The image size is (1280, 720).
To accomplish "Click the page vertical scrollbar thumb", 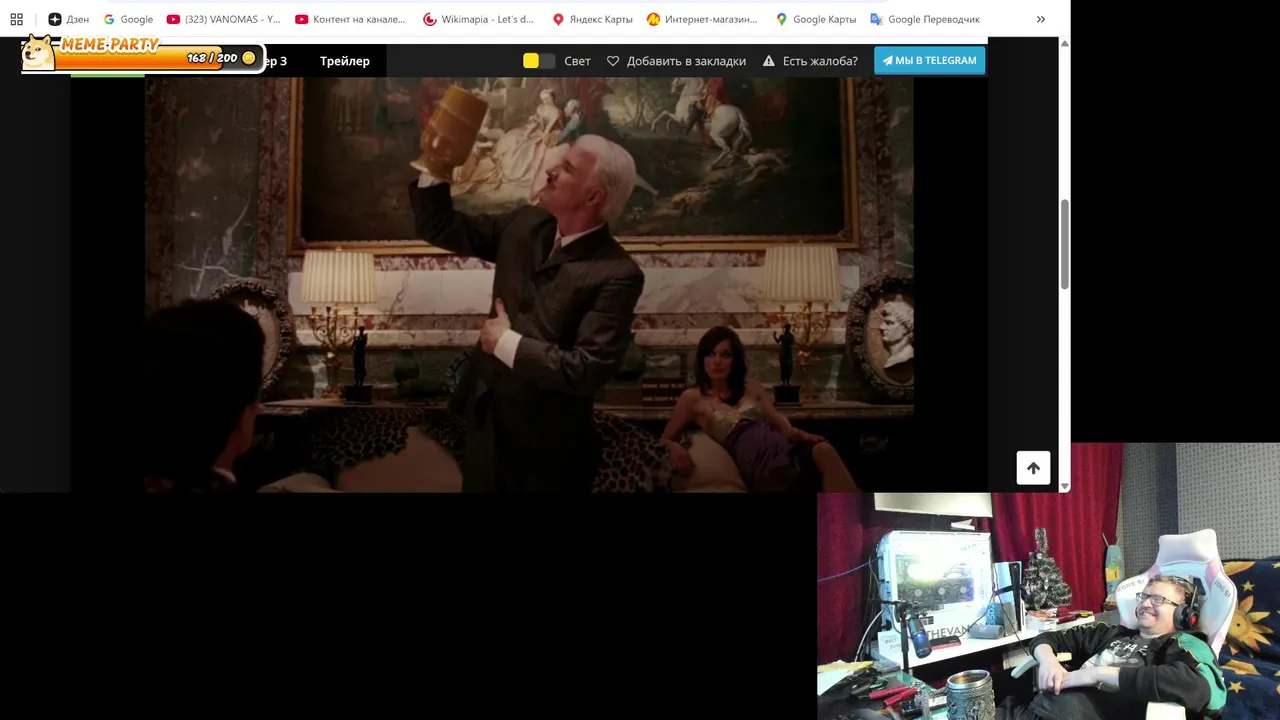I will point(1064,245).
